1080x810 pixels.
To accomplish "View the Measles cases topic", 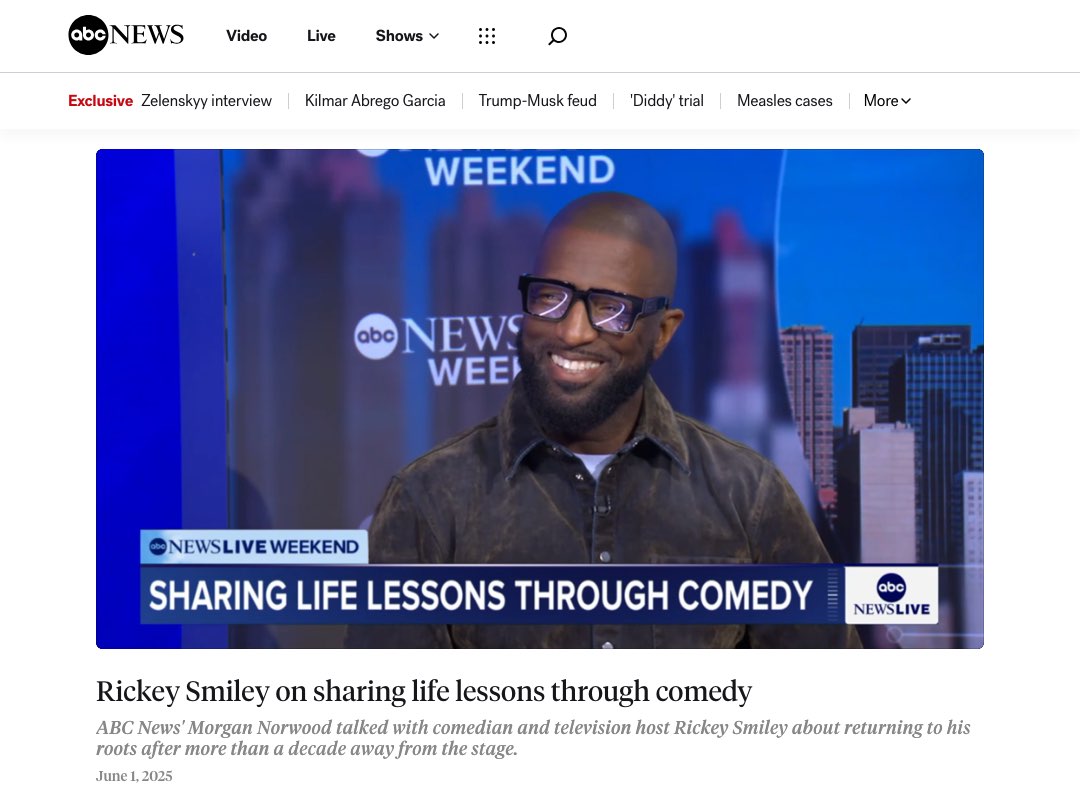I will click(x=784, y=101).
